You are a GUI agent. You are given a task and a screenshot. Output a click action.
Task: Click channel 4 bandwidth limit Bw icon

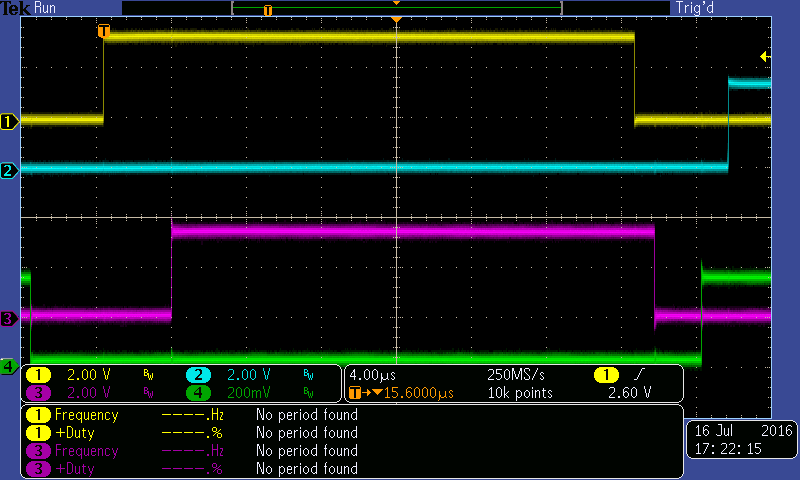pyautogui.click(x=308, y=393)
